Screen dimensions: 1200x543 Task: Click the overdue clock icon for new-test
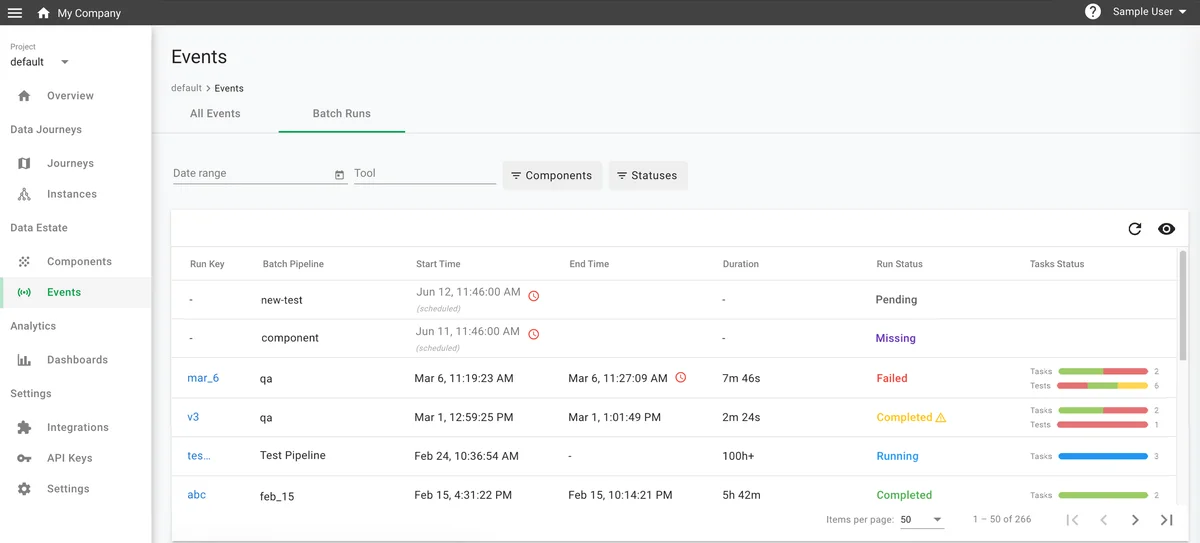pyautogui.click(x=533, y=296)
